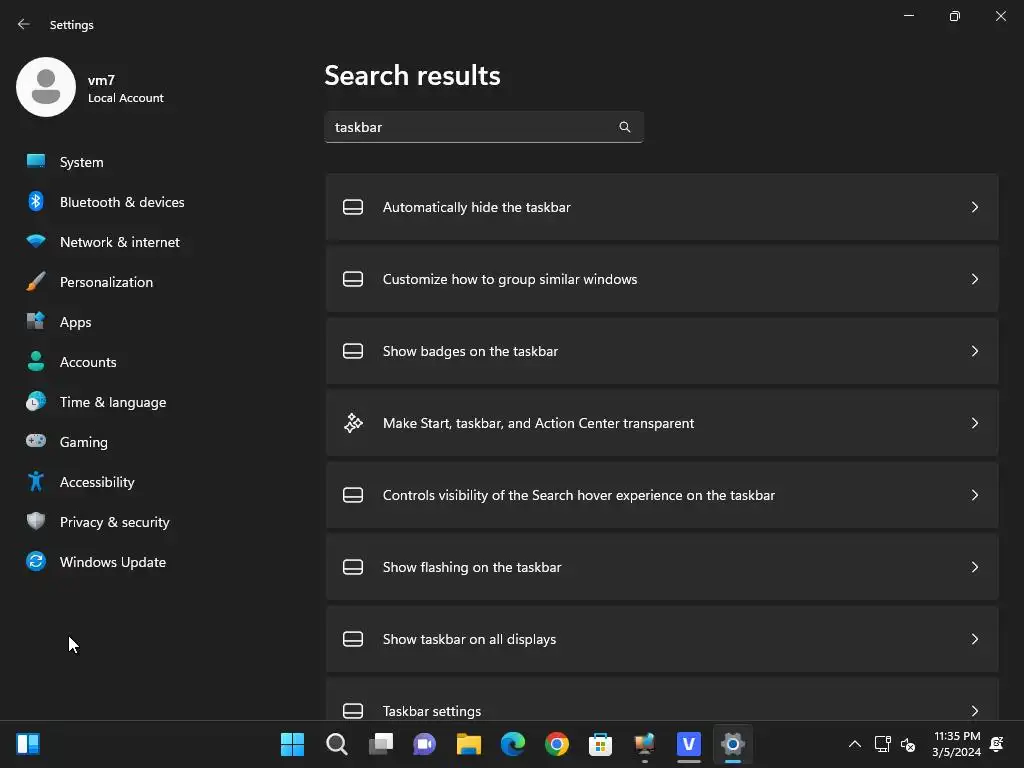
Task: Show hidden icons in system tray
Action: [854, 744]
